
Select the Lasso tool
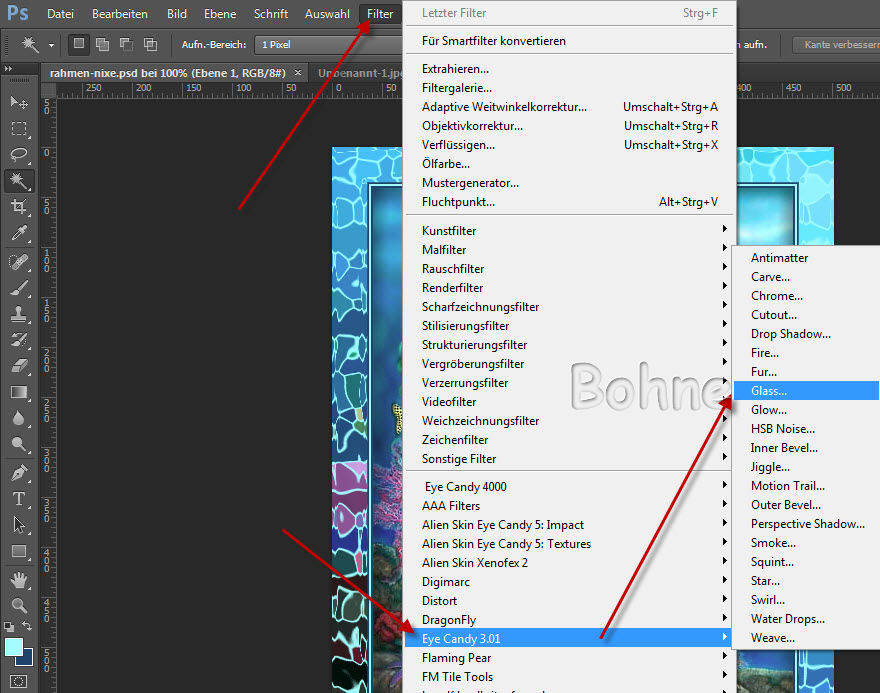point(19,154)
